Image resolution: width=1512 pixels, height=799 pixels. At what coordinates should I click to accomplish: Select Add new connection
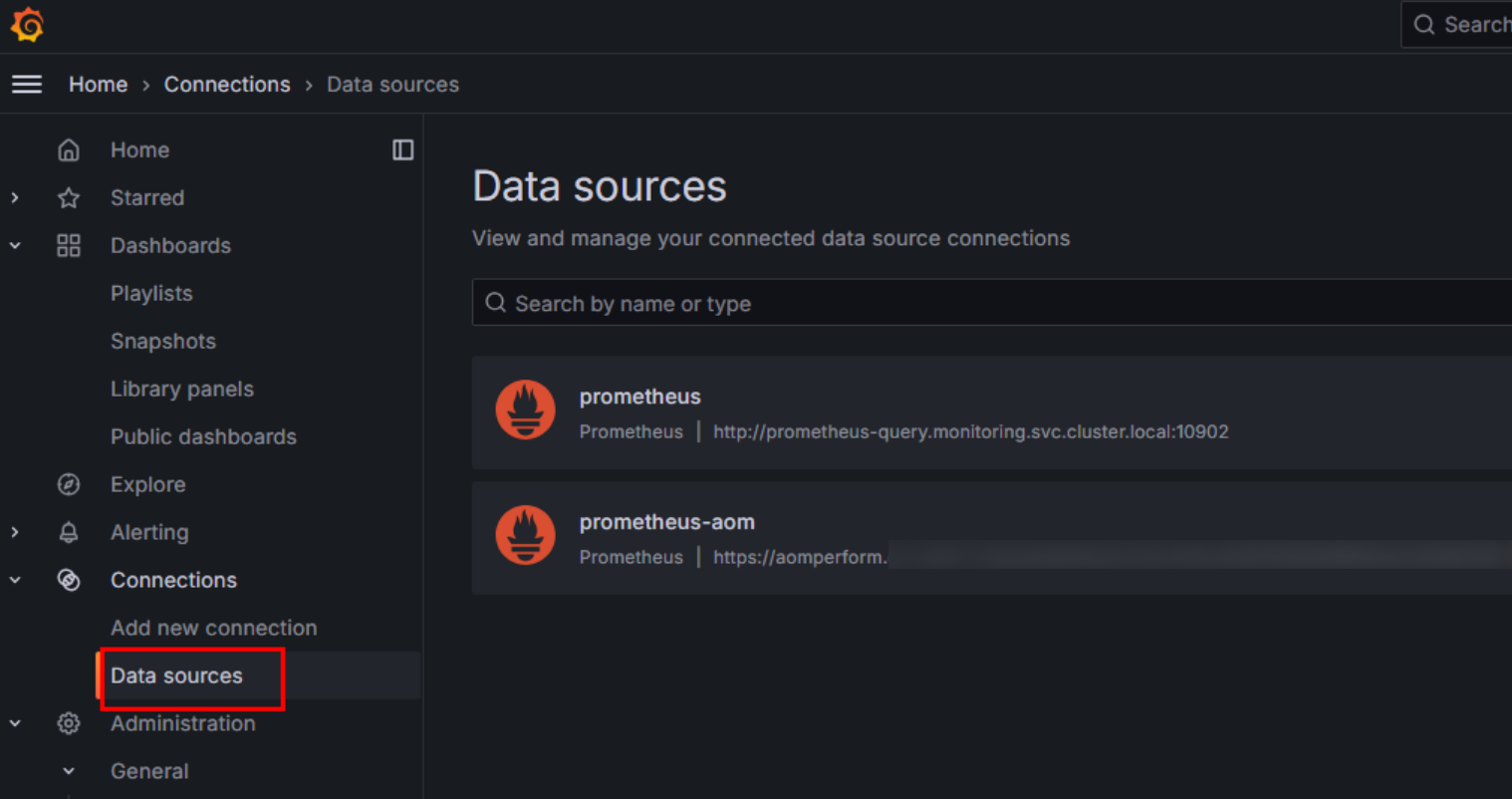(214, 629)
